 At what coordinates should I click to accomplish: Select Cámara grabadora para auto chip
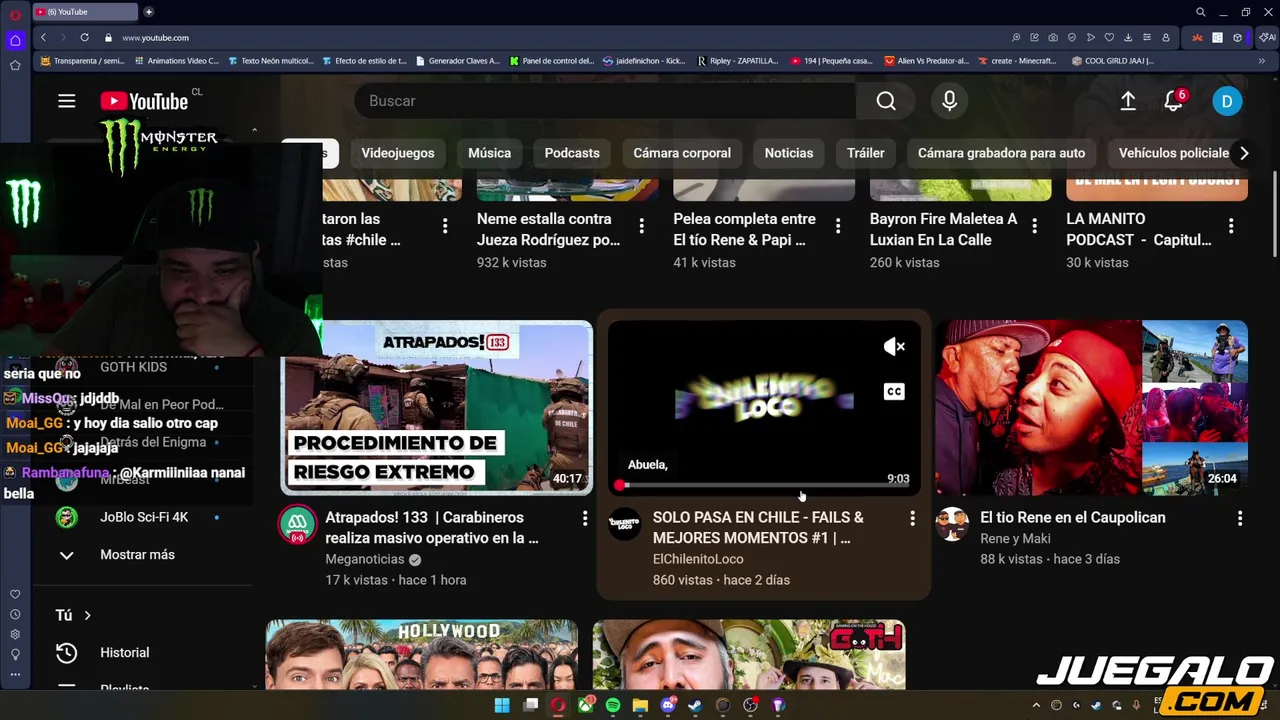point(1001,153)
